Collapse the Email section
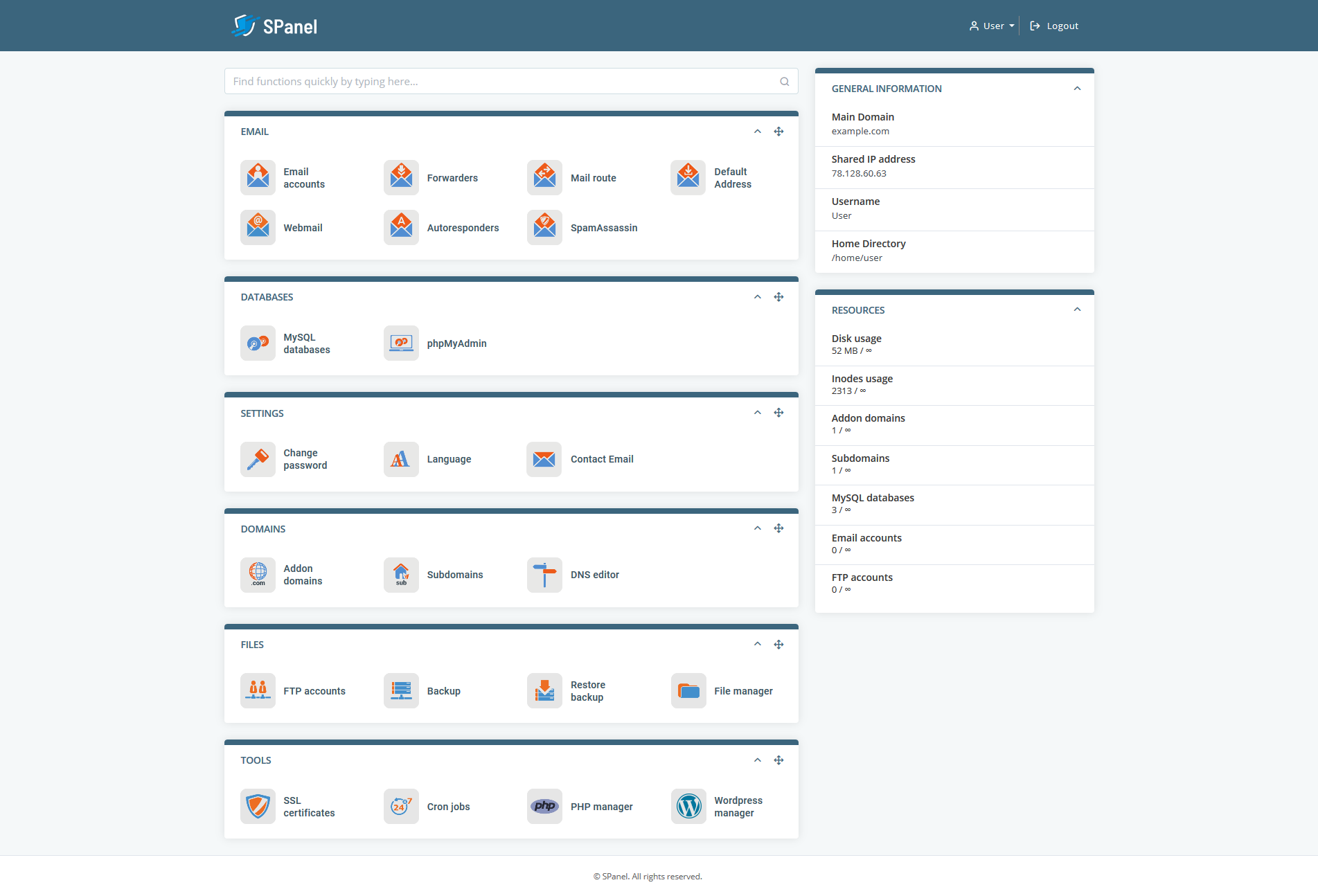 pyautogui.click(x=758, y=132)
